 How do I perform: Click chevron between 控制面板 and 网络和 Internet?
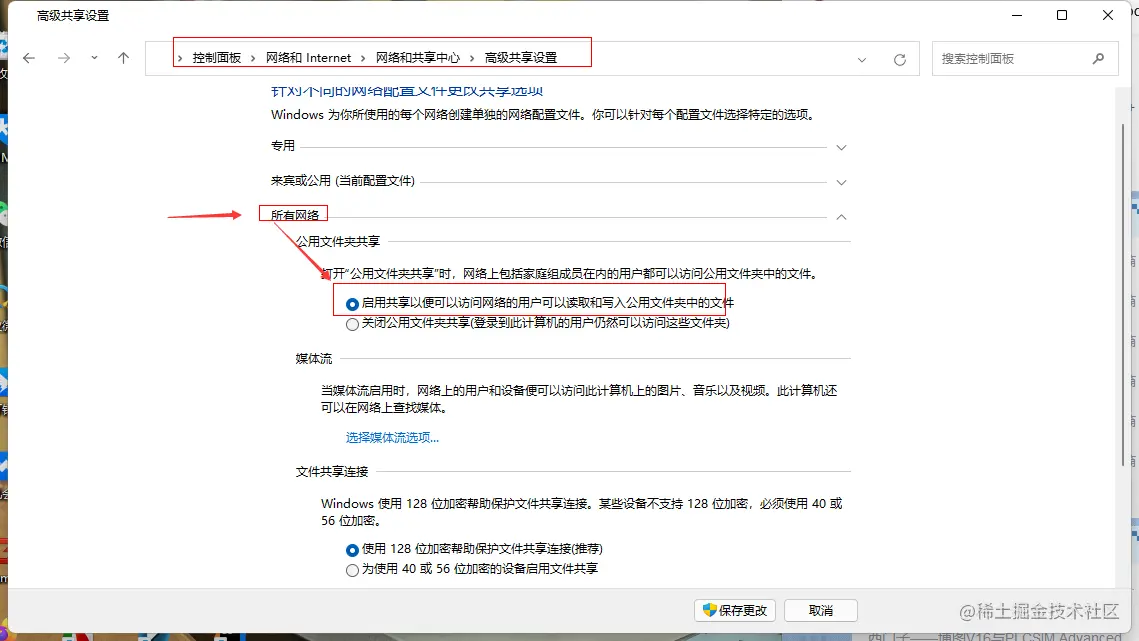point(253,58)
